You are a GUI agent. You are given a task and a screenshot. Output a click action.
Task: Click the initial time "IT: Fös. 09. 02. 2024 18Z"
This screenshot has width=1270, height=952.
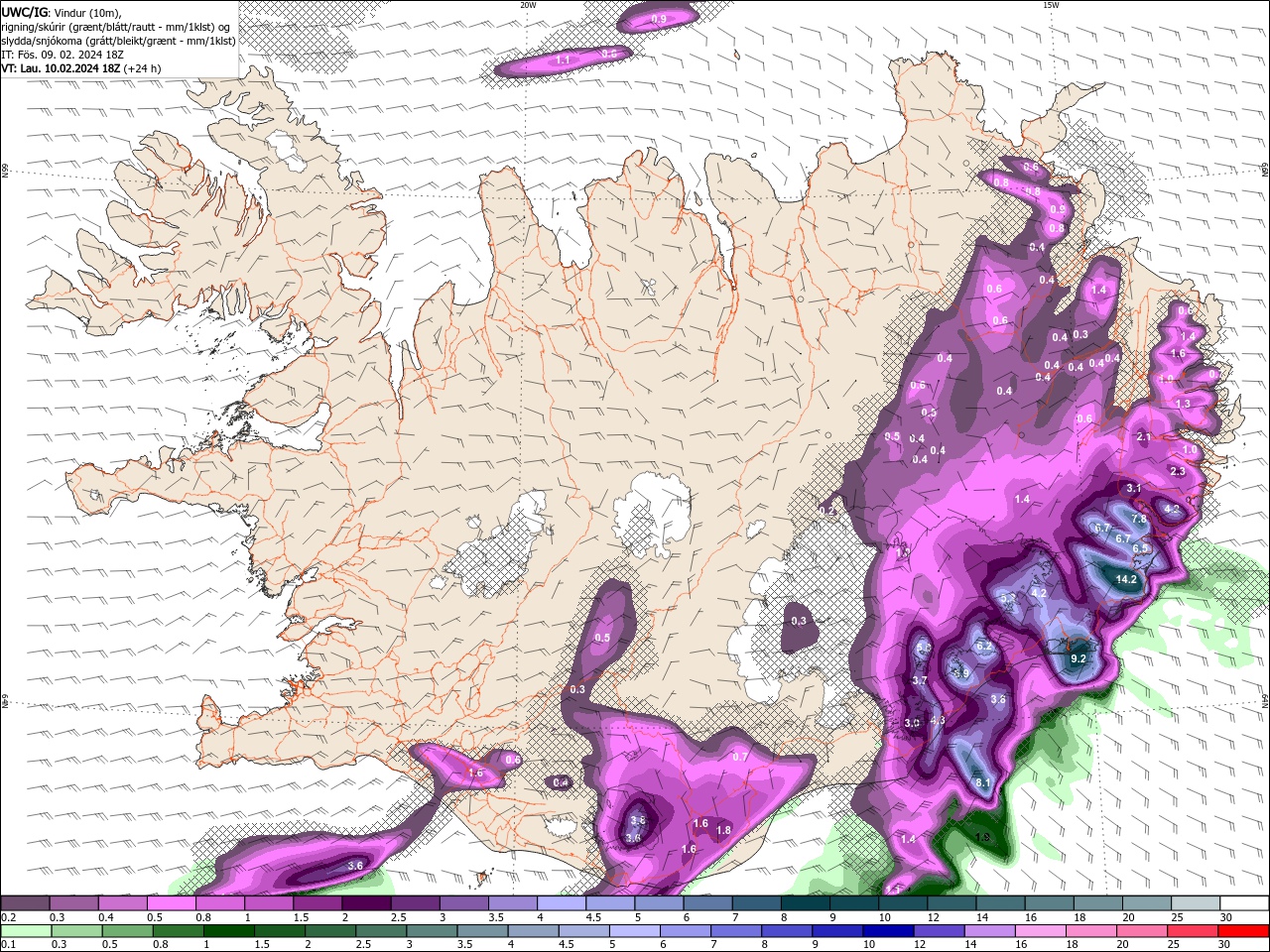click(x=62, y=55)
